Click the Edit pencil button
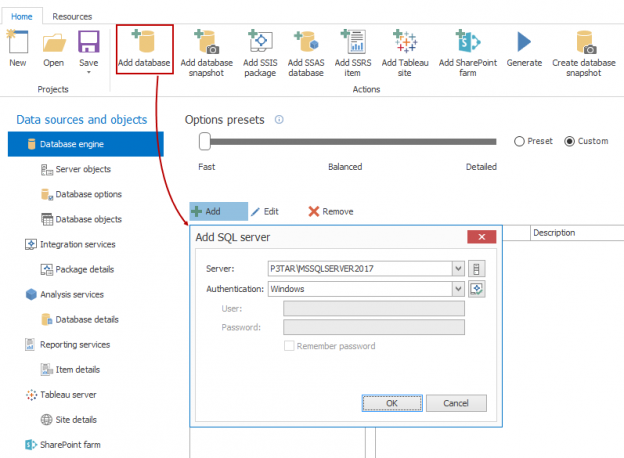624x458 pixels. click(x=265, y=211)
